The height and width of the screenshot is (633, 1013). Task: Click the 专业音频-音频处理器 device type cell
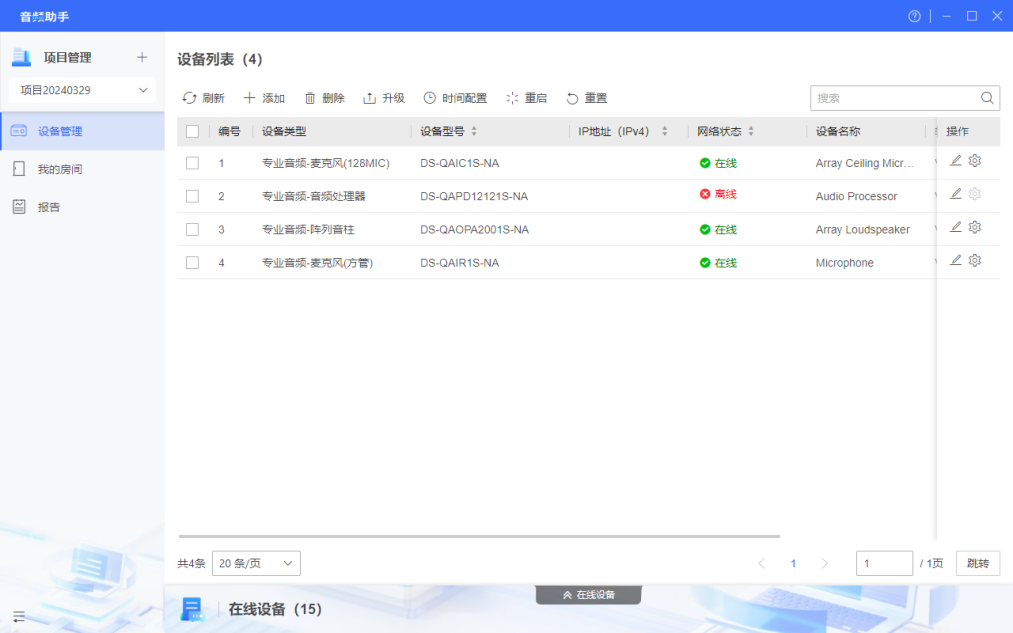[x=313, y=196]
